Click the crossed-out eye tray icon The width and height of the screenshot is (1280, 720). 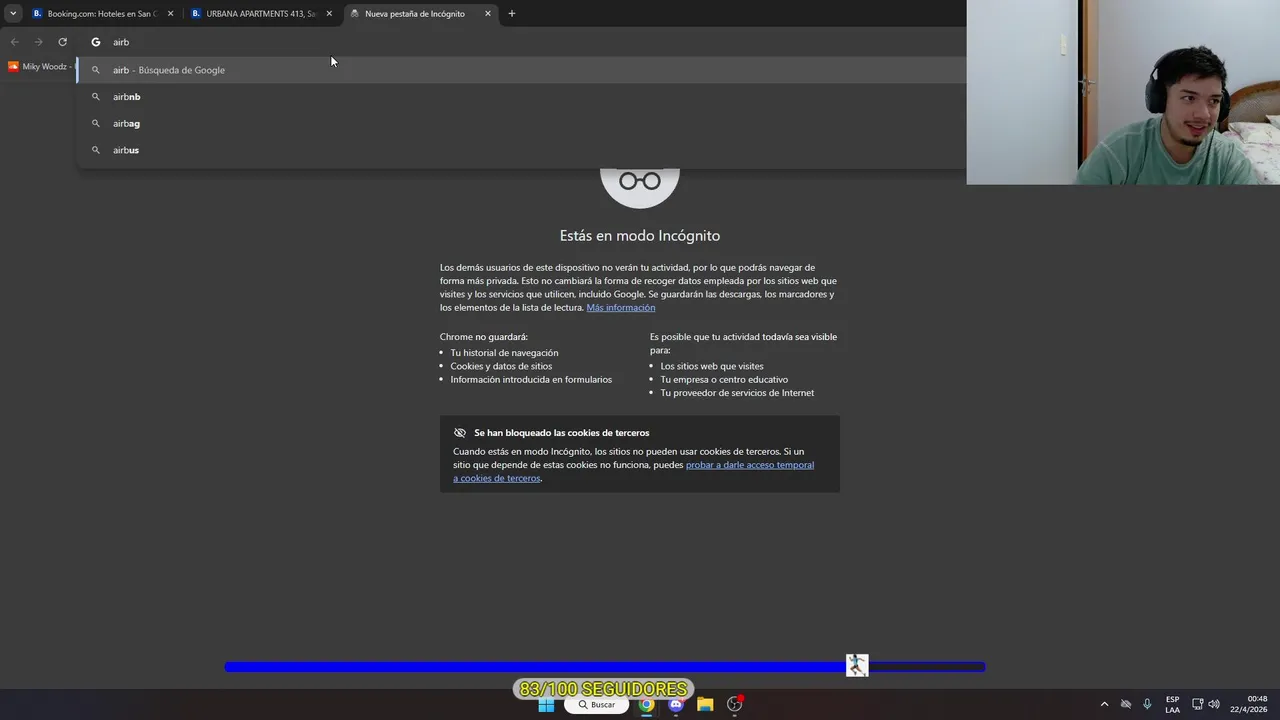[1126, 705]
